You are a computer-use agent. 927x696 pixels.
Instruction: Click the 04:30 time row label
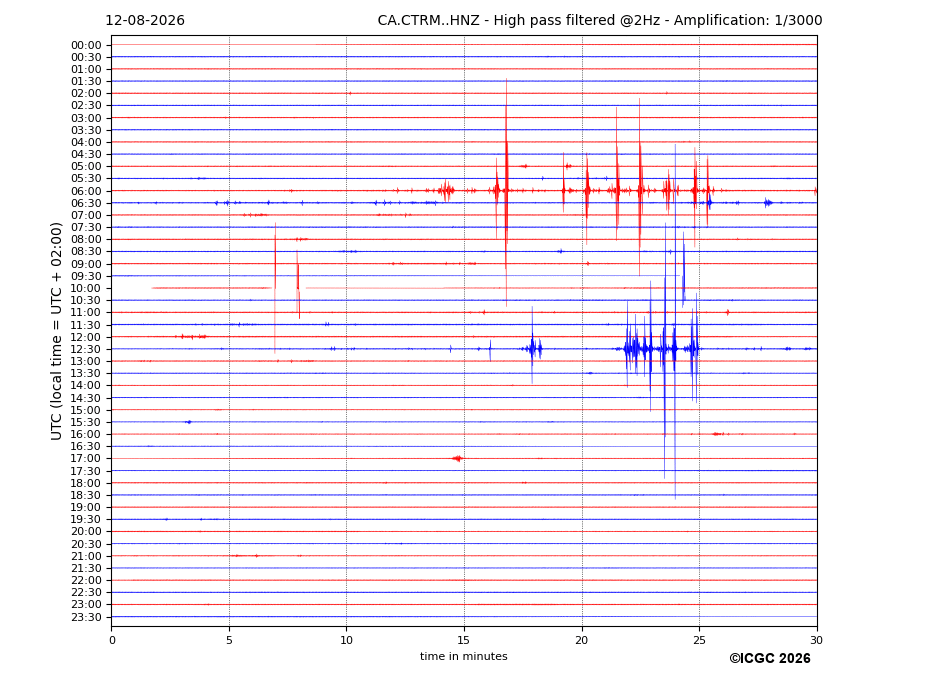pos(86,154)
